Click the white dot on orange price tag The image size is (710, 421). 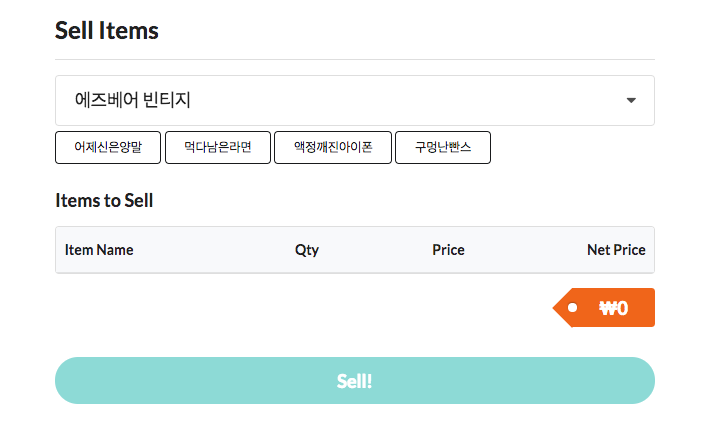pos(572,308)
